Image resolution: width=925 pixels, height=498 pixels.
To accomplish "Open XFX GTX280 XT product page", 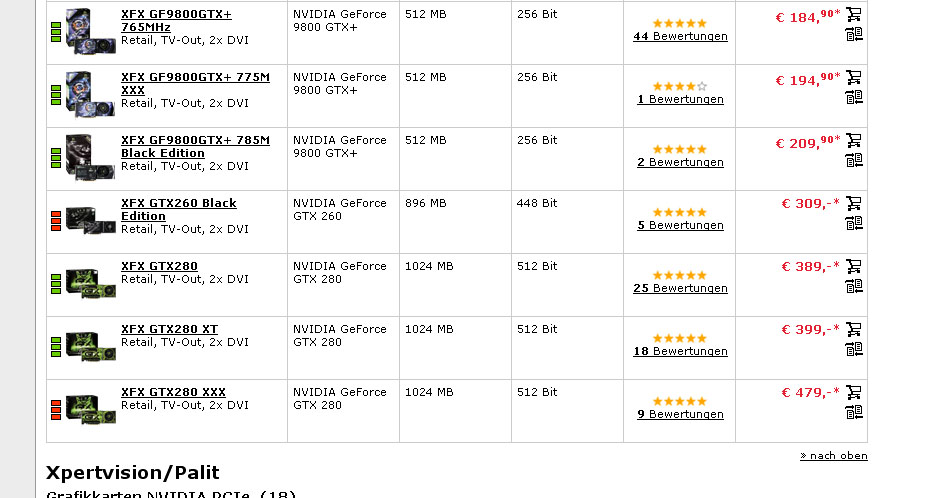I will coord(169,329).
